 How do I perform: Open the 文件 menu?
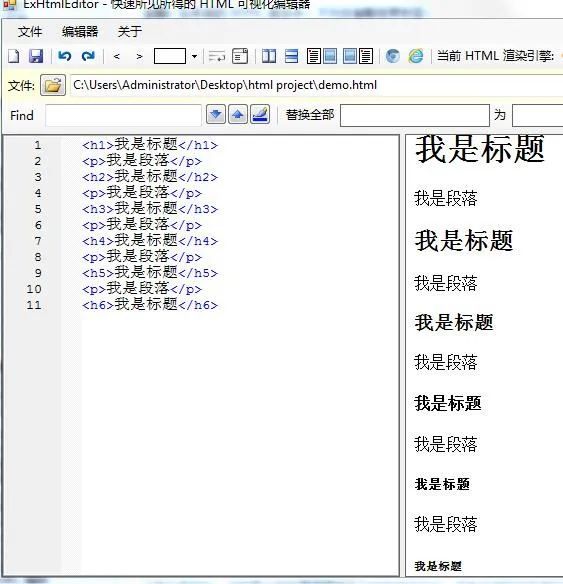[30, 32]
